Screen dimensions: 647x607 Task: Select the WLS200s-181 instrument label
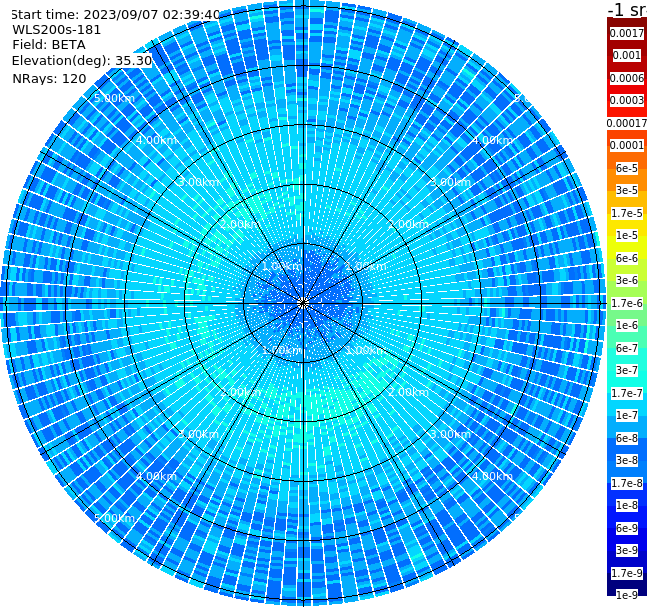coord(57,30)
